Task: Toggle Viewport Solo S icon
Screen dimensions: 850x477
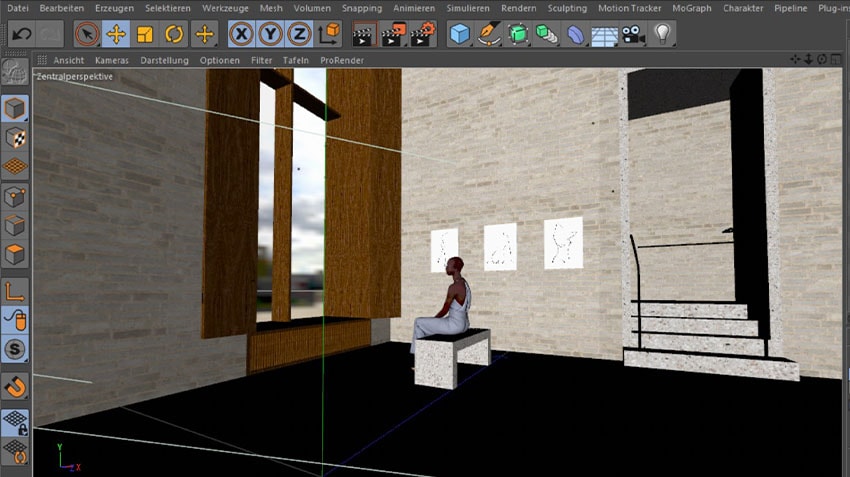Action: [x=15, y=349]
